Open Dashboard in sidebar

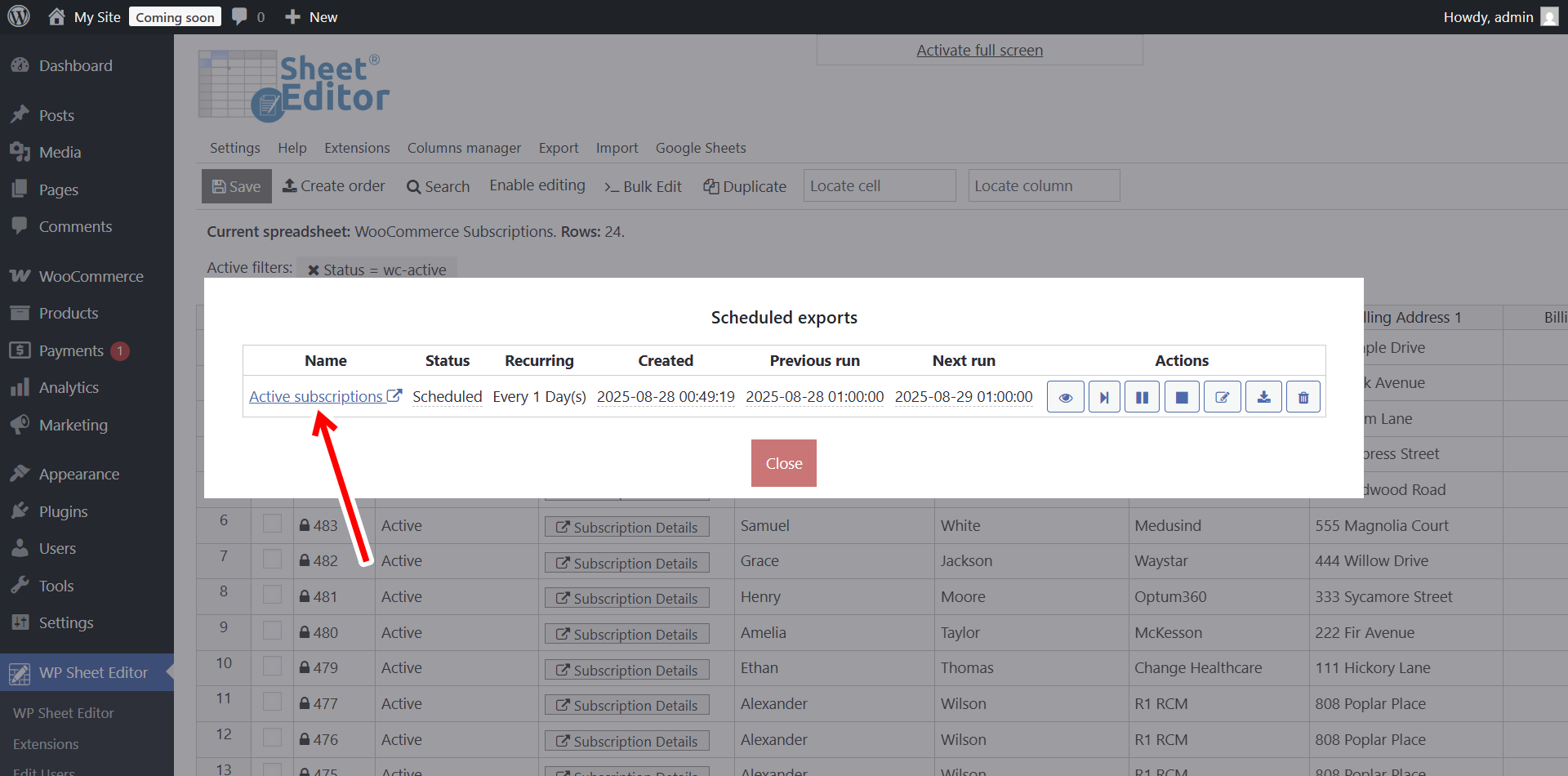pos(75,65)
